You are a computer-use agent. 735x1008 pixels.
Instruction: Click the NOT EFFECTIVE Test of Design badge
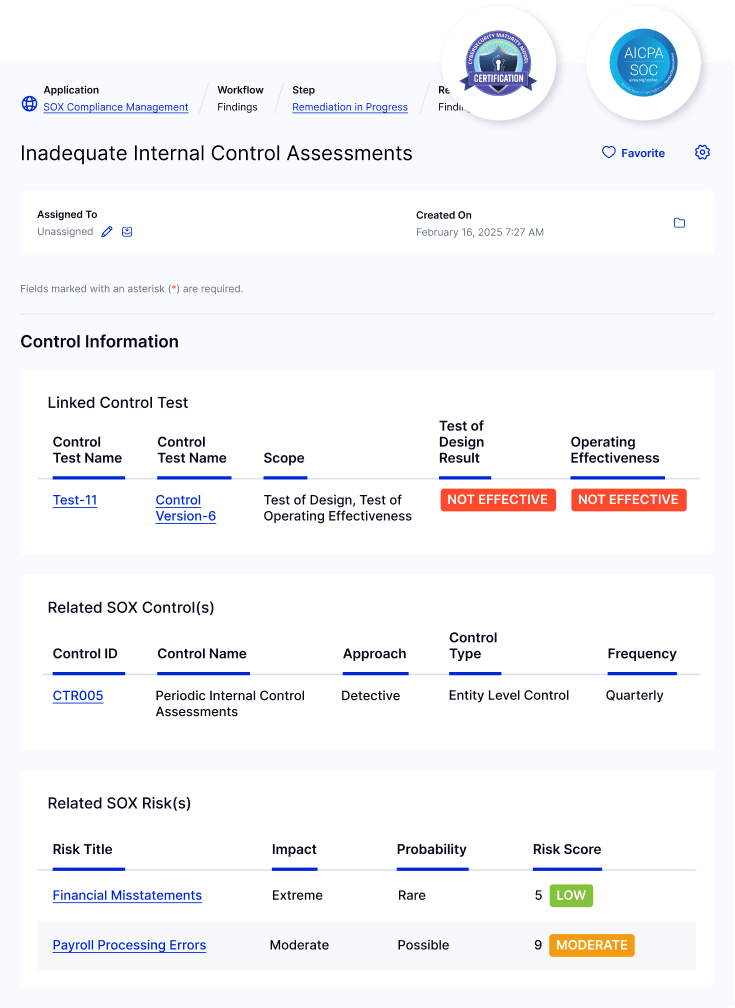498,500
